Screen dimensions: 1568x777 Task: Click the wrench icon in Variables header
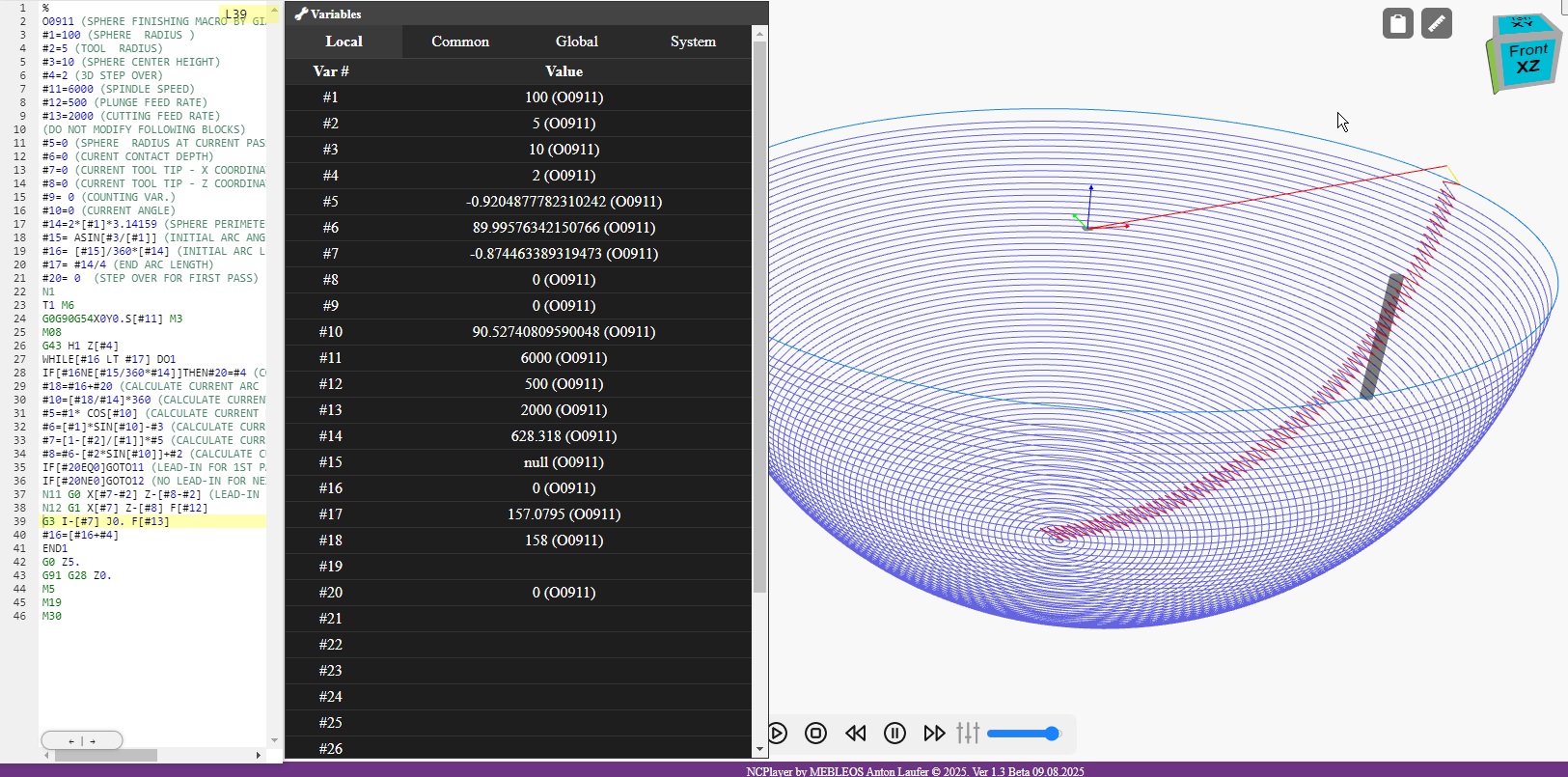tap(301, 14)
